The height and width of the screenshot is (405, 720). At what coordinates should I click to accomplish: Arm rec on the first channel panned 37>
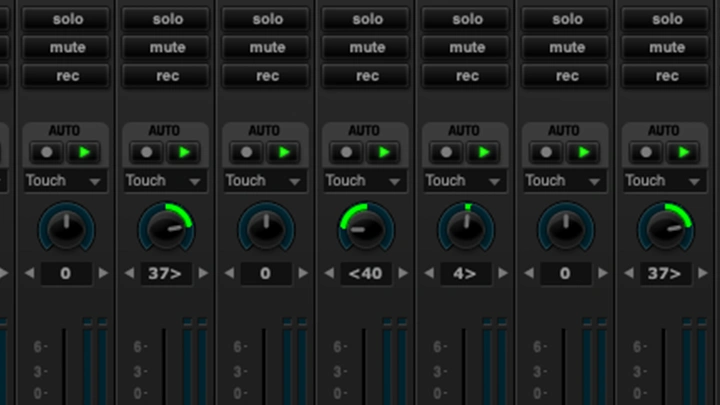click(166, 76)
